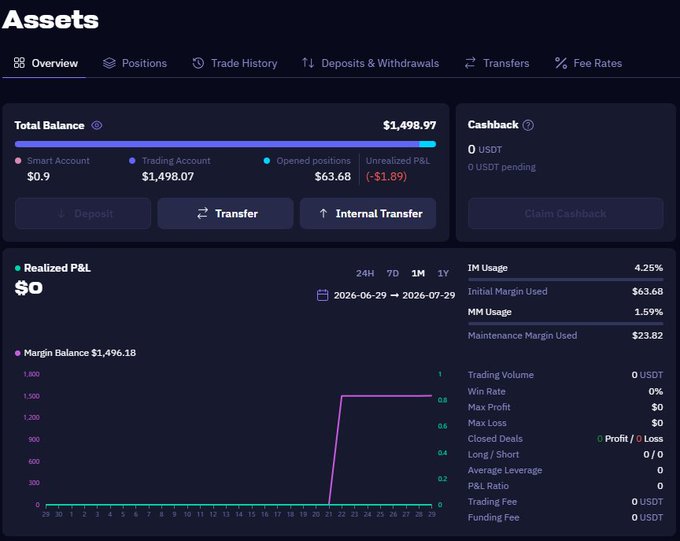Click the Deposit button
680x541 pixels.
[83, 213]
